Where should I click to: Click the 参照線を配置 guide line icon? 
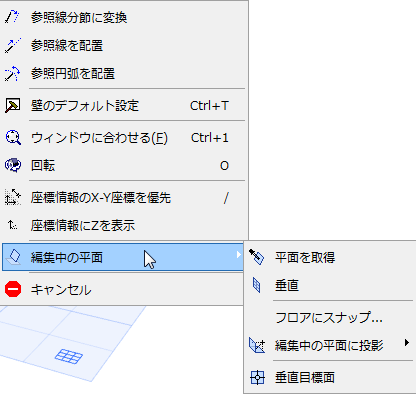coord(12,45)
